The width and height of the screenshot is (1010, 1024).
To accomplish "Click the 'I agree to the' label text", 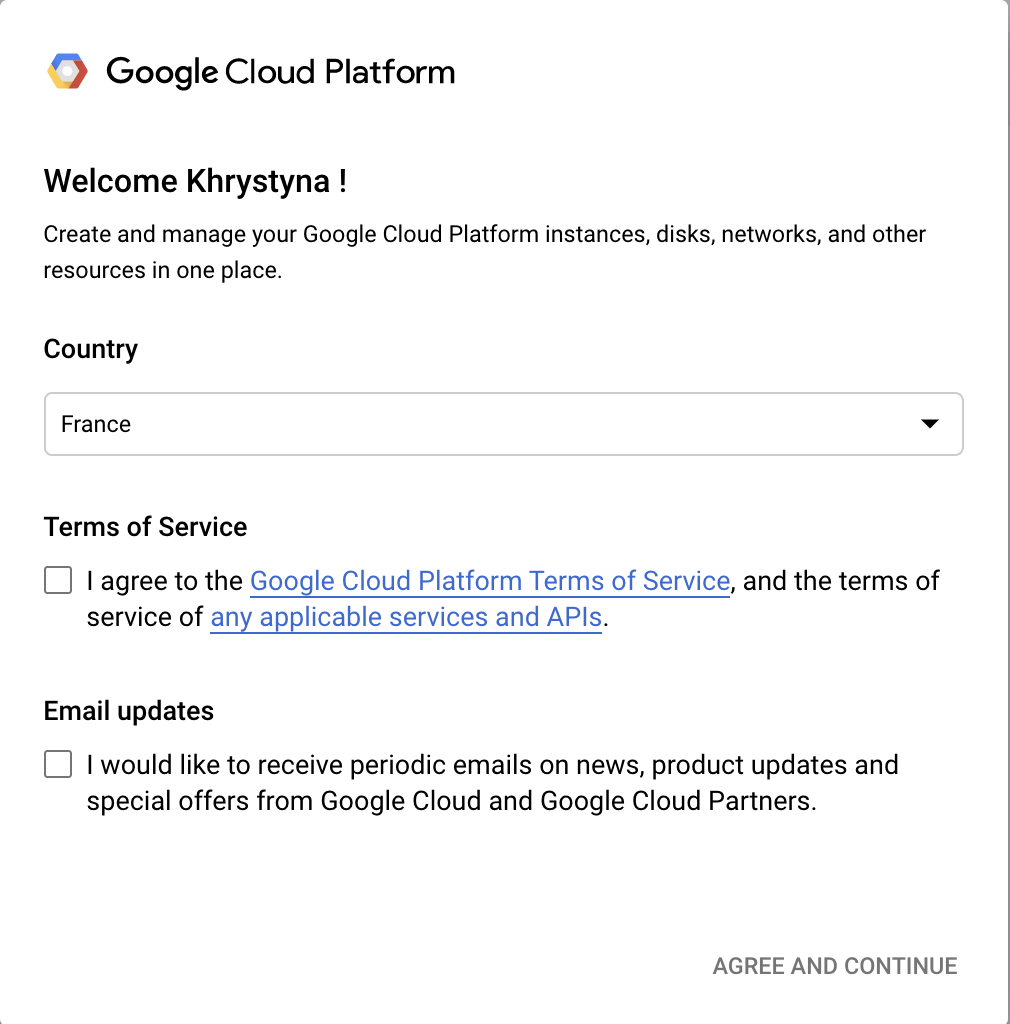I will pos(165,581).
